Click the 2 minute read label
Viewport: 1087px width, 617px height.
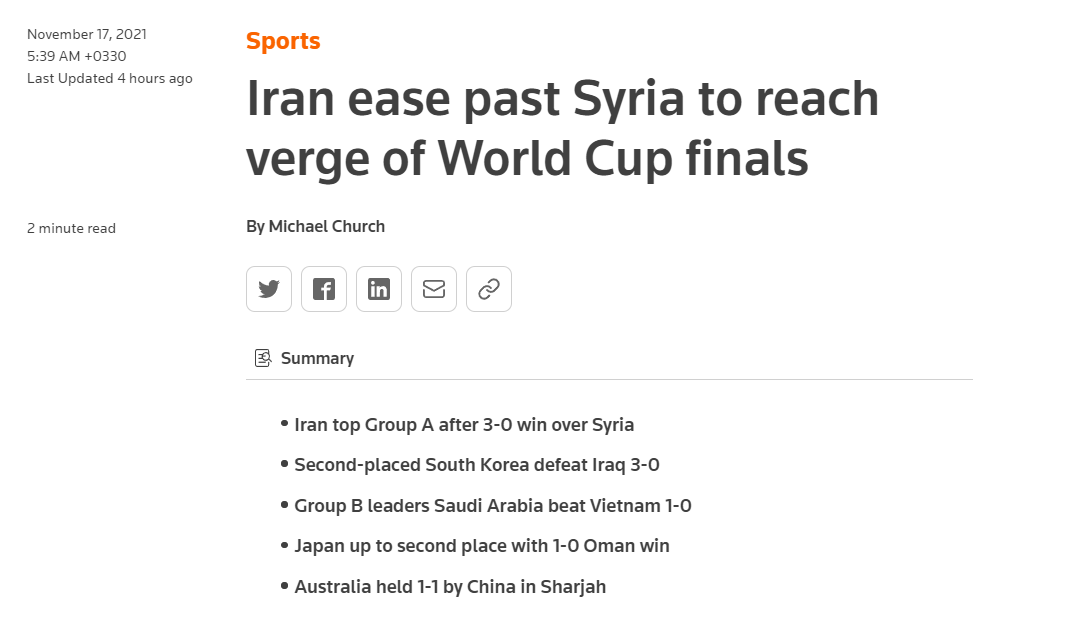71,228
